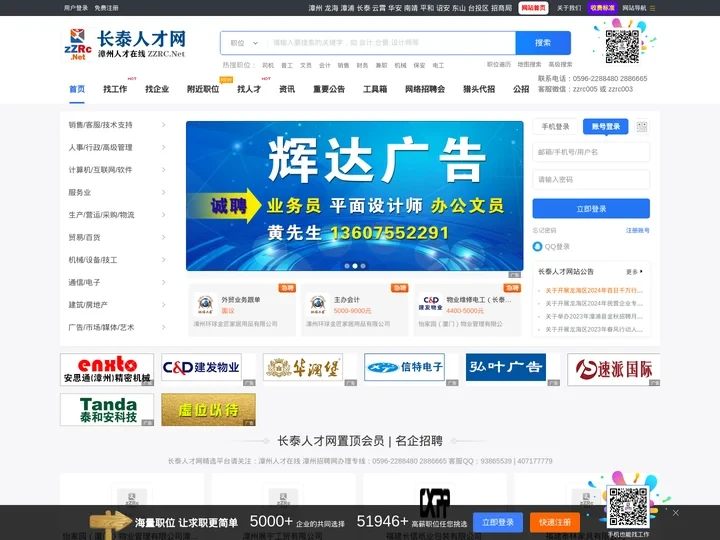Click the orange 快速注册 button
Viewport: 720px width, 540px height.
(555, 523)
